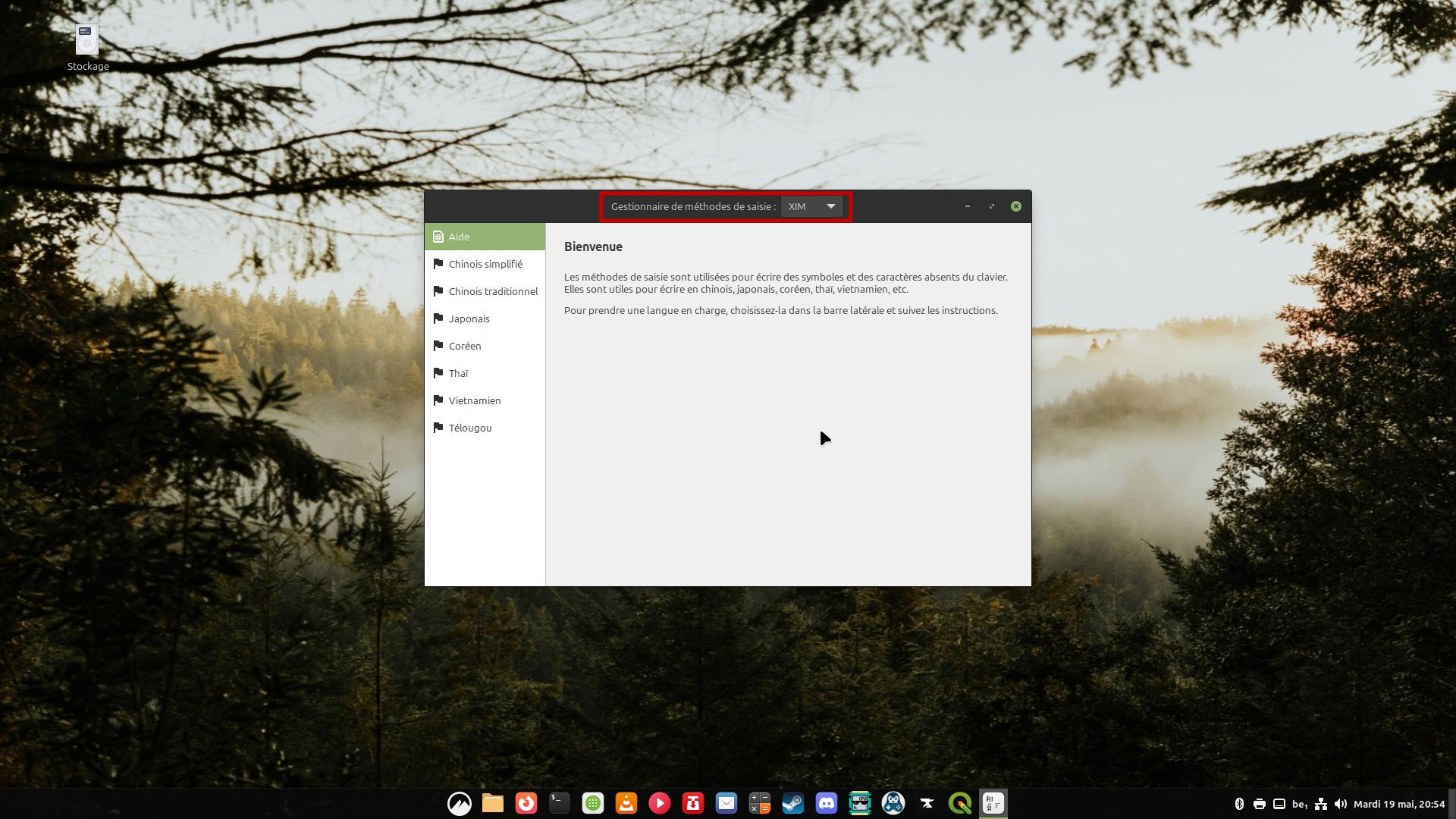This screenshot has width=1456, height=819.
Task: Select Japonais in the sidebar
Action: [485, 318]
